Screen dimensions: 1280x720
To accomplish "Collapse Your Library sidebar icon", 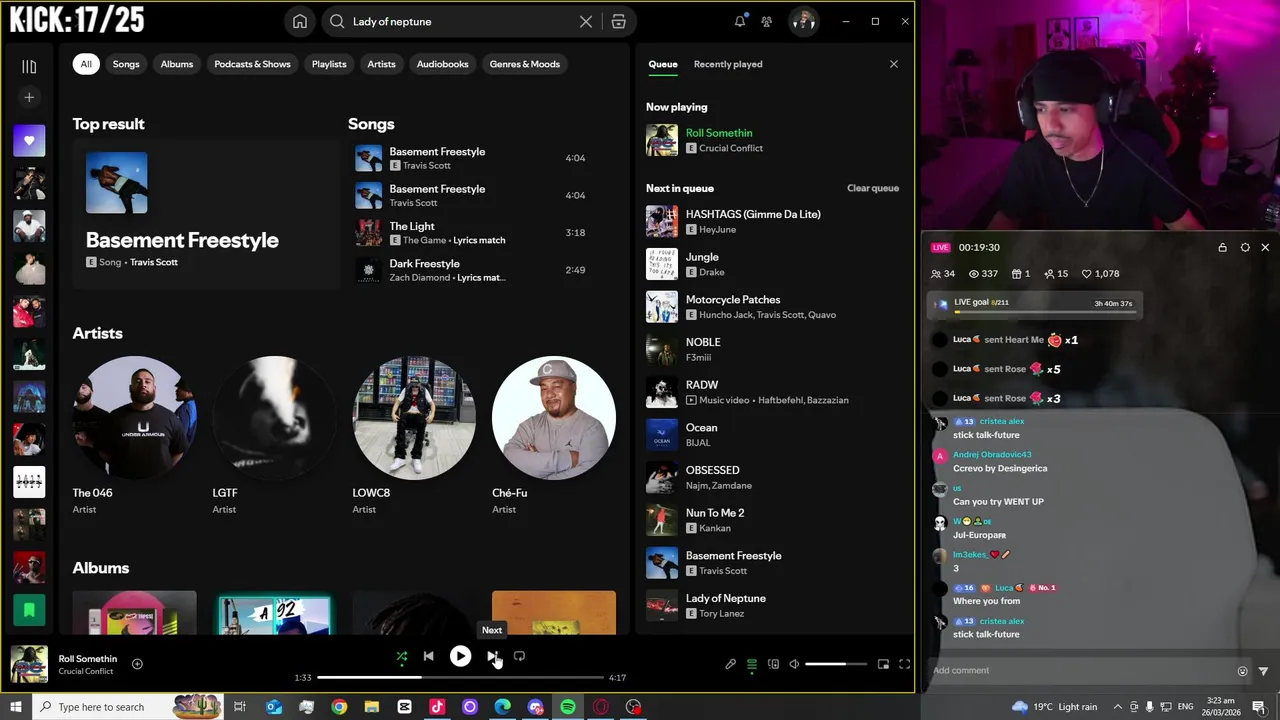I will tap(29, 67).
